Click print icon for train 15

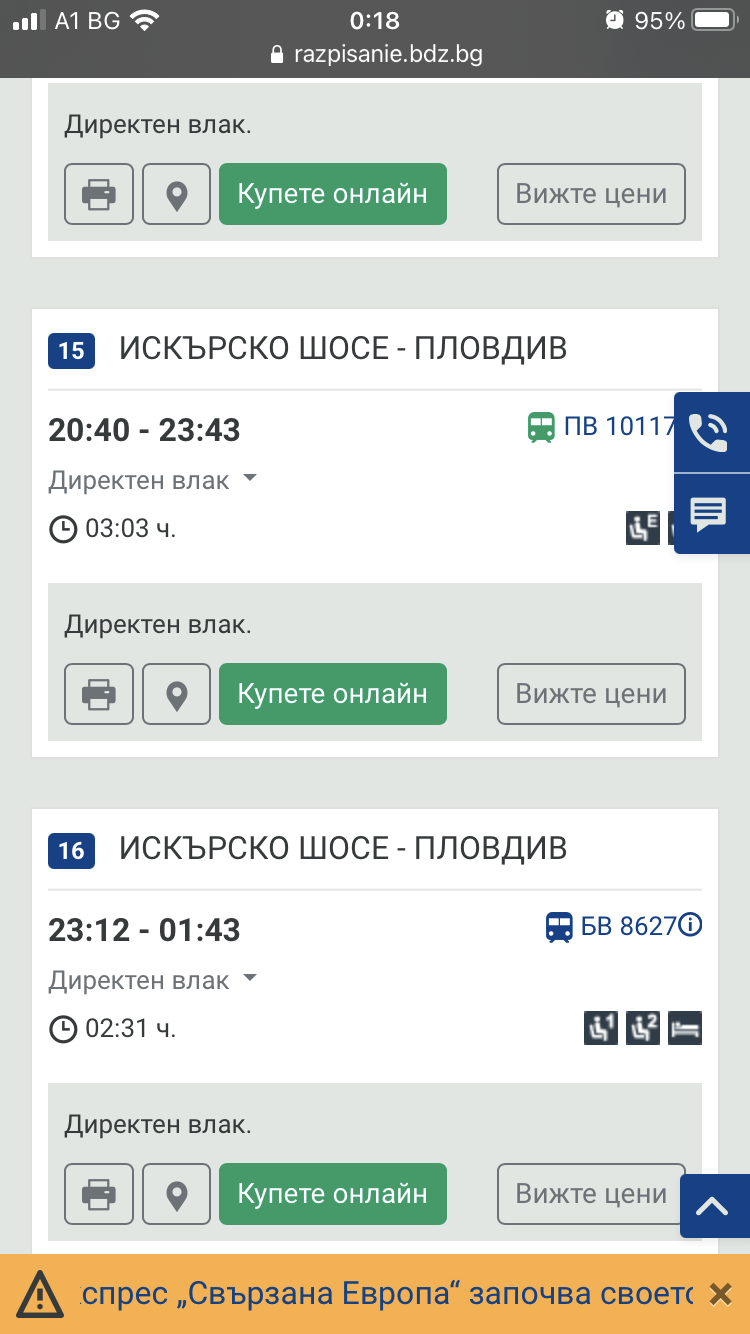98,693
